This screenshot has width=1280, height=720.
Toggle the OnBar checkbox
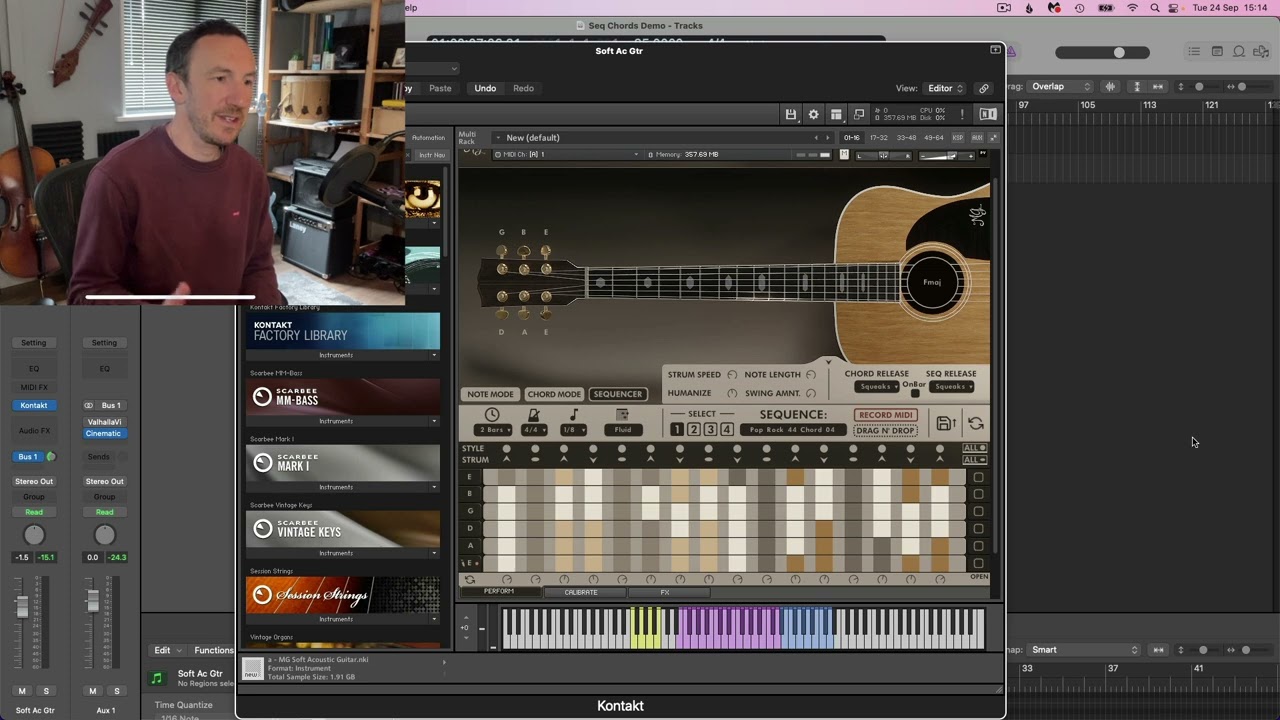[x=915, y=393]
